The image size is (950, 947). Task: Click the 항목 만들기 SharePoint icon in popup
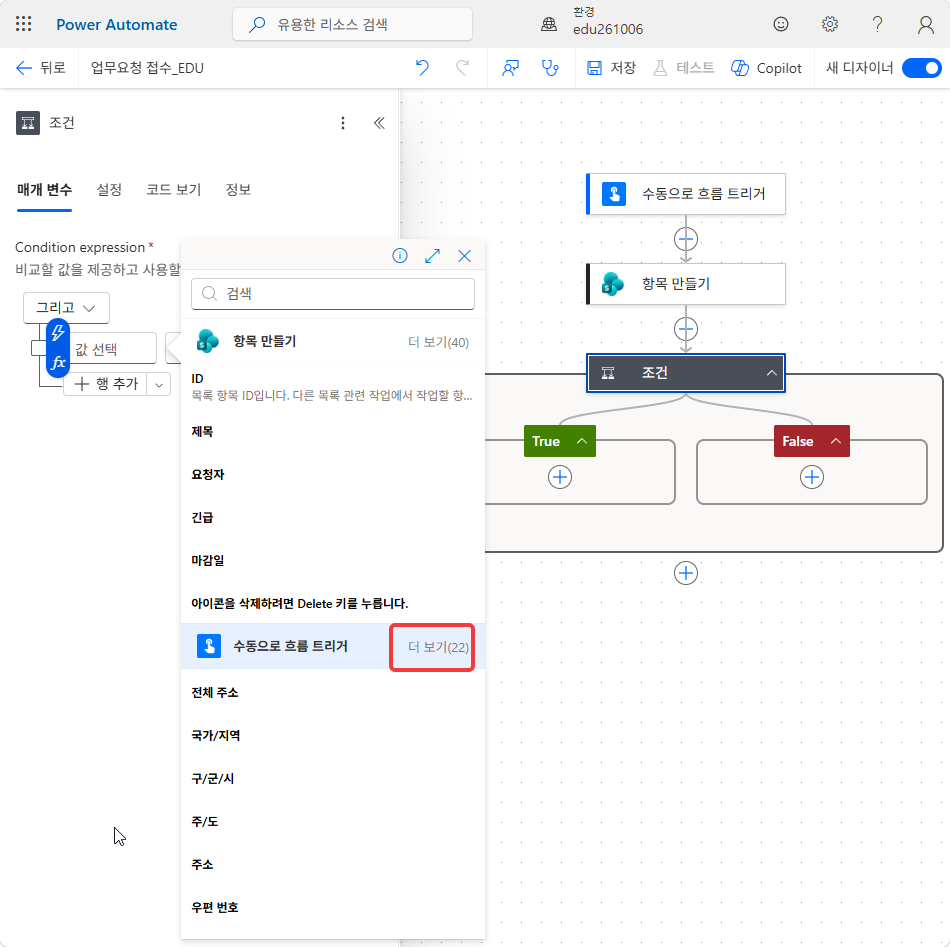tap(208, 341)
